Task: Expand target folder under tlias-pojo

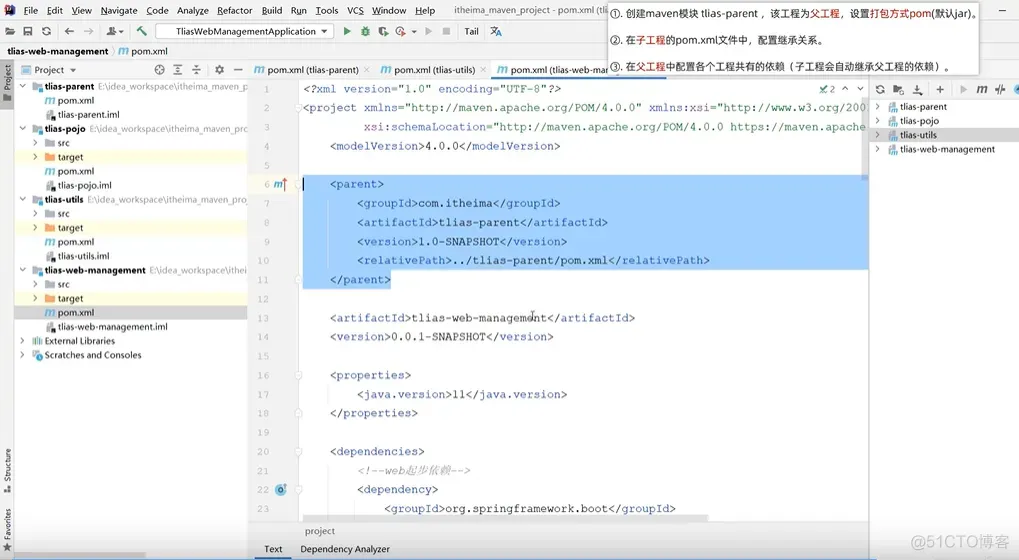Action: pos(35,157)
